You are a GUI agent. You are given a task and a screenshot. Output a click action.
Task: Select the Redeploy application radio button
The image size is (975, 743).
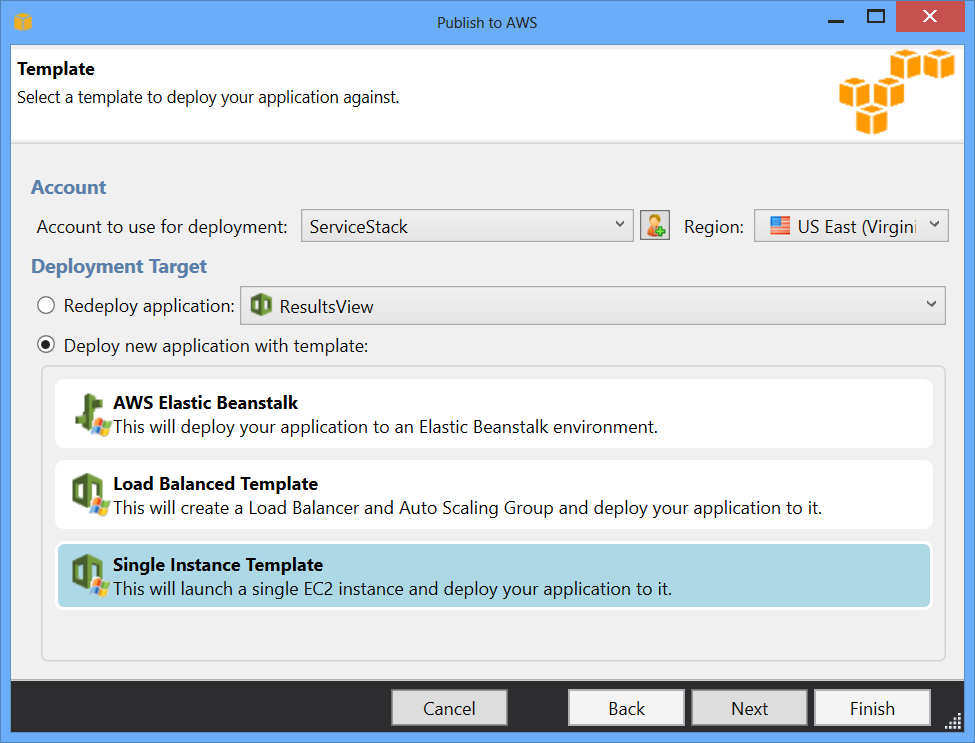click(45, 305)
